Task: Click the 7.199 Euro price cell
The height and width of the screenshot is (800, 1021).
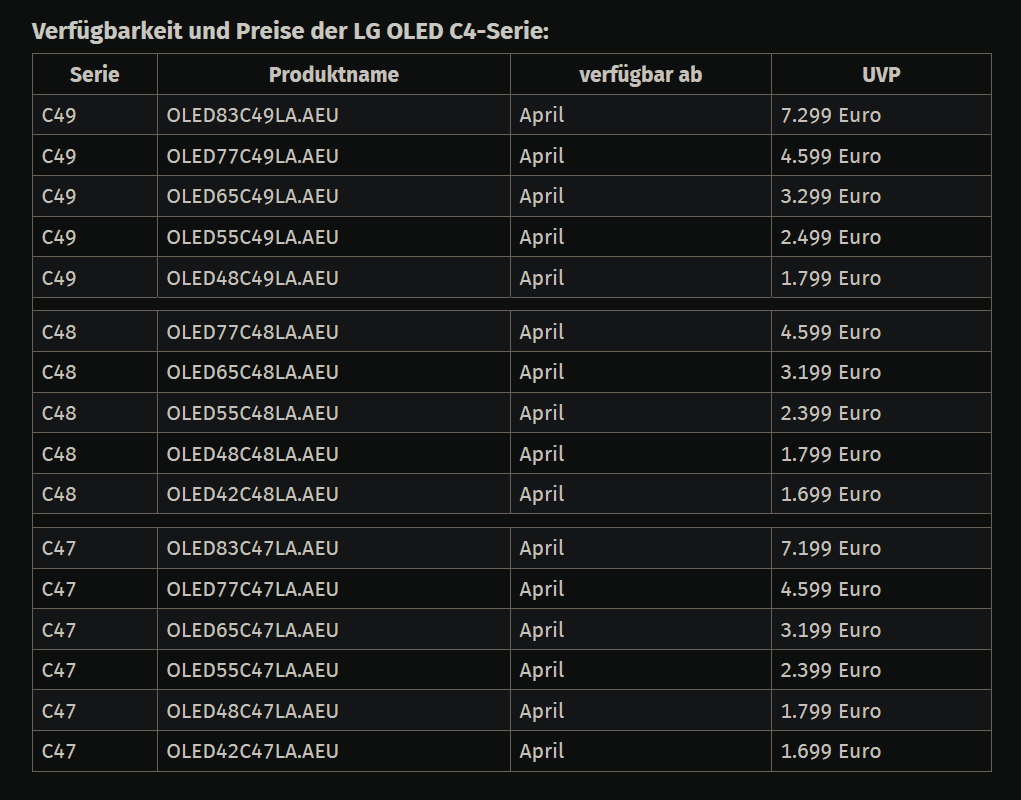Action: (831, 548)
